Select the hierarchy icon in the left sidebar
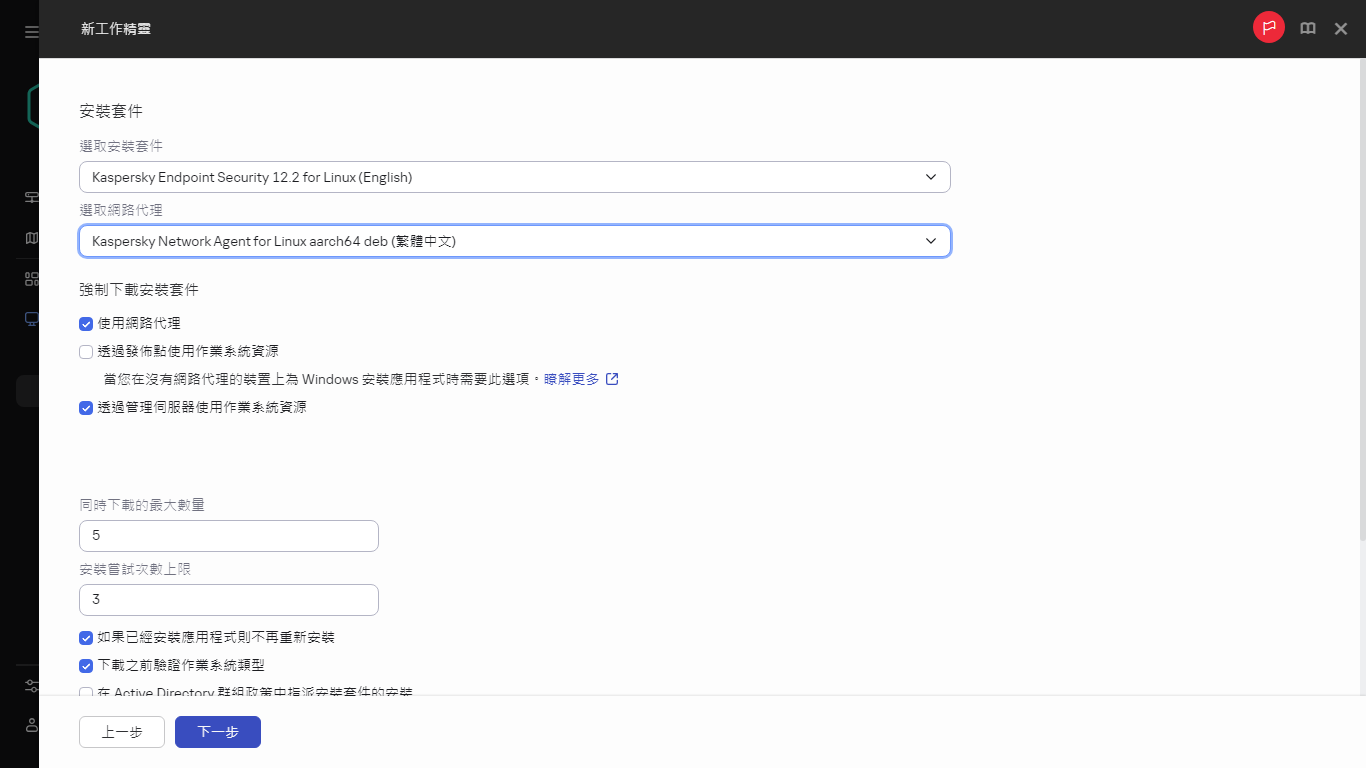 click(31, 197)
